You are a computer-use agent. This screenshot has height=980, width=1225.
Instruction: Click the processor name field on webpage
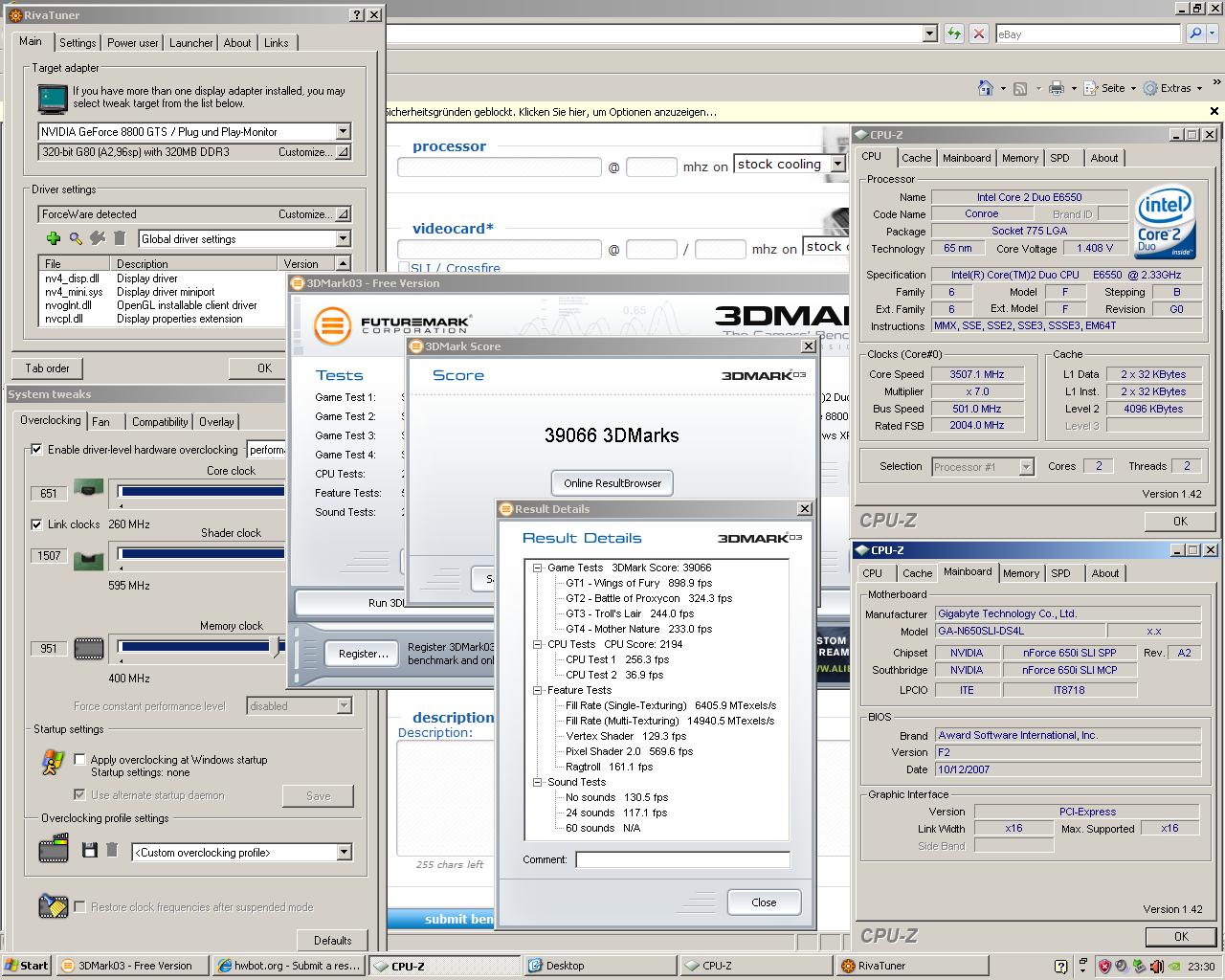(x=500, y=167)
